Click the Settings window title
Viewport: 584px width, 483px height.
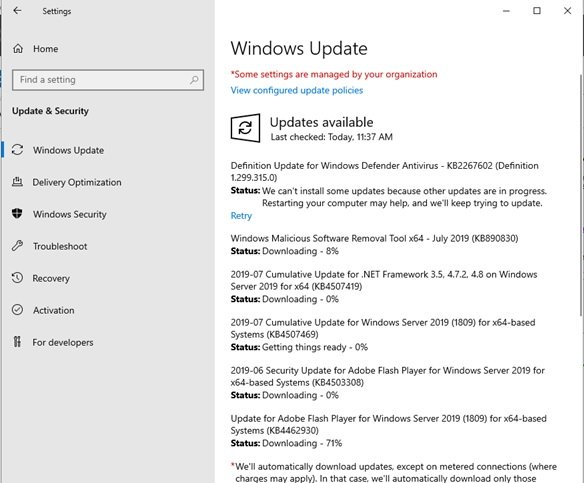coord(57,11)
